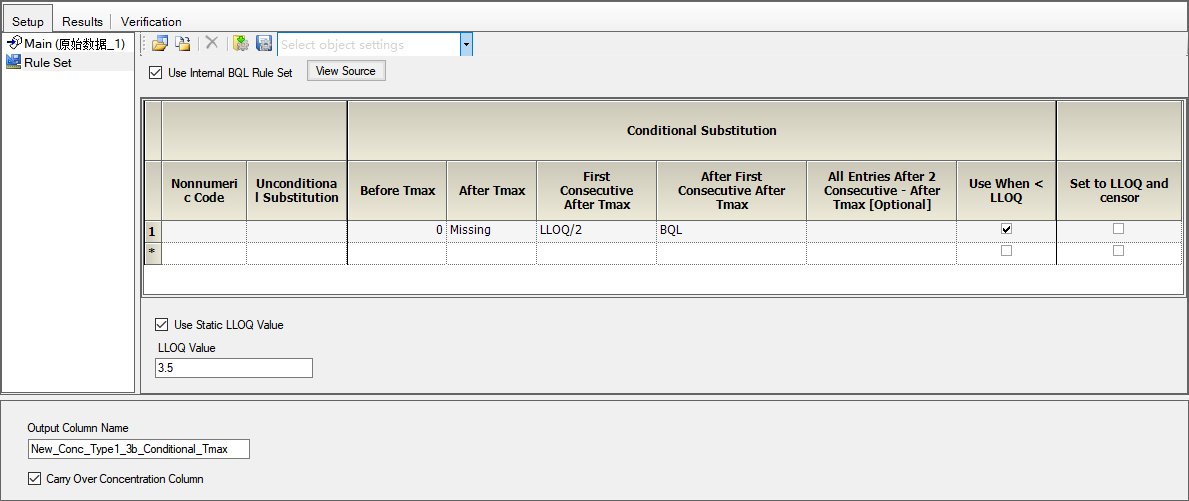
Task: Uncheck Use Internal BQL Rule Set
Action: 155,73
